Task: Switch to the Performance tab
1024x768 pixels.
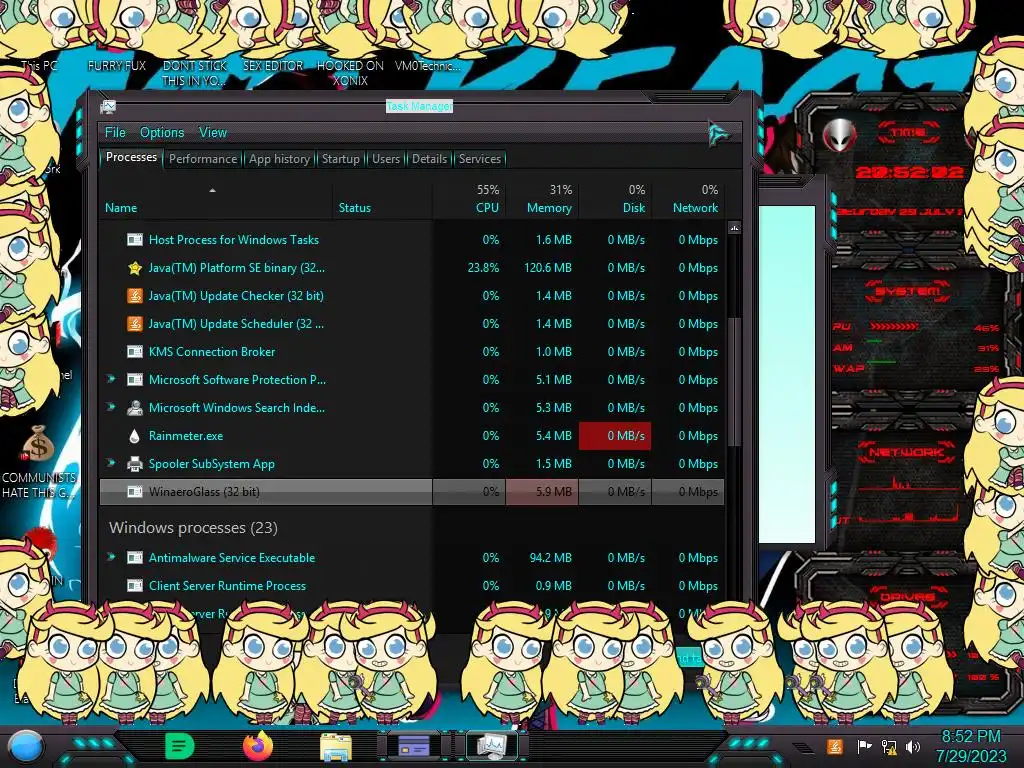Action: (x=203, y=159)
